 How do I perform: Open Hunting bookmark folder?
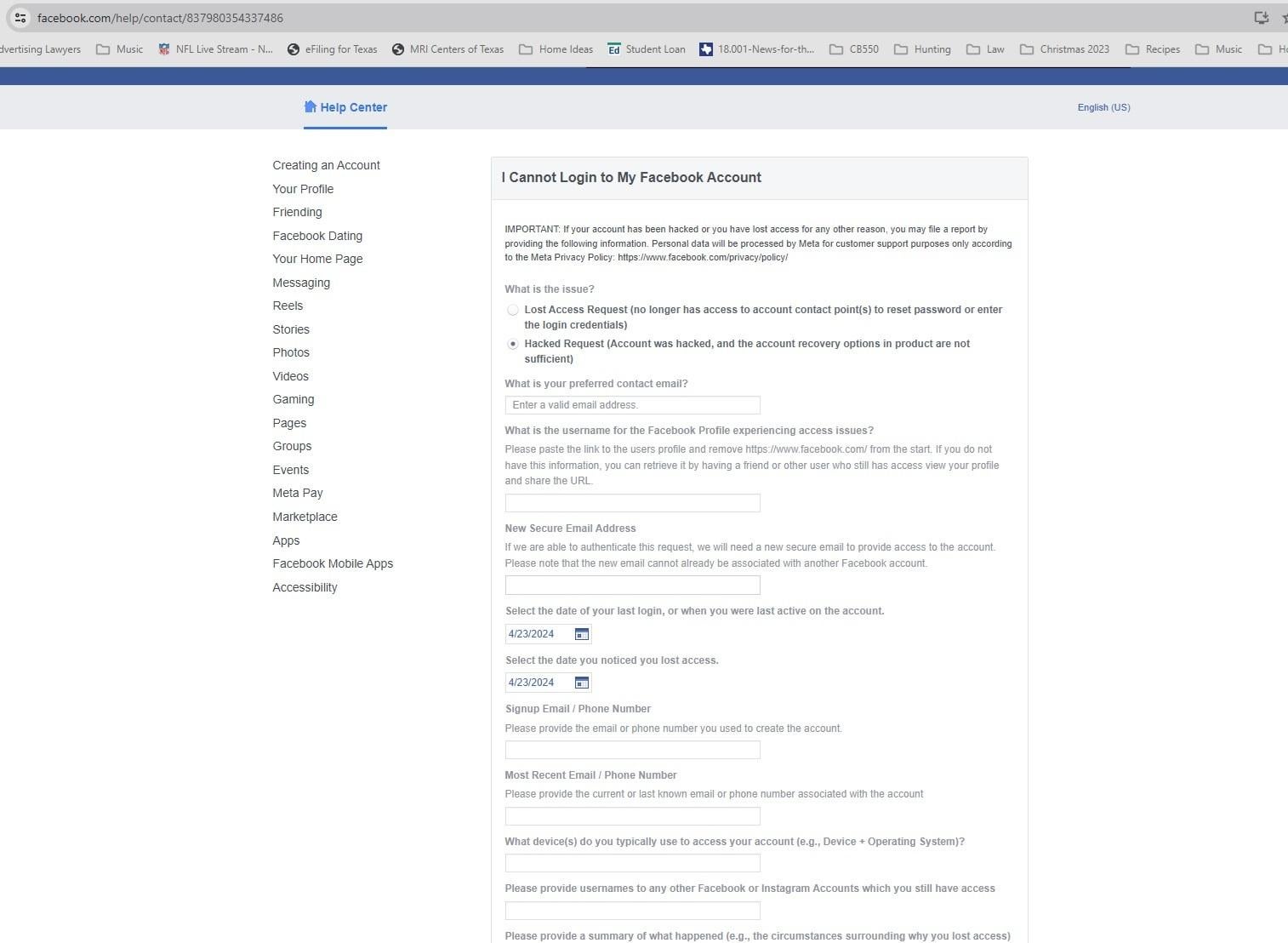point(922,49)
